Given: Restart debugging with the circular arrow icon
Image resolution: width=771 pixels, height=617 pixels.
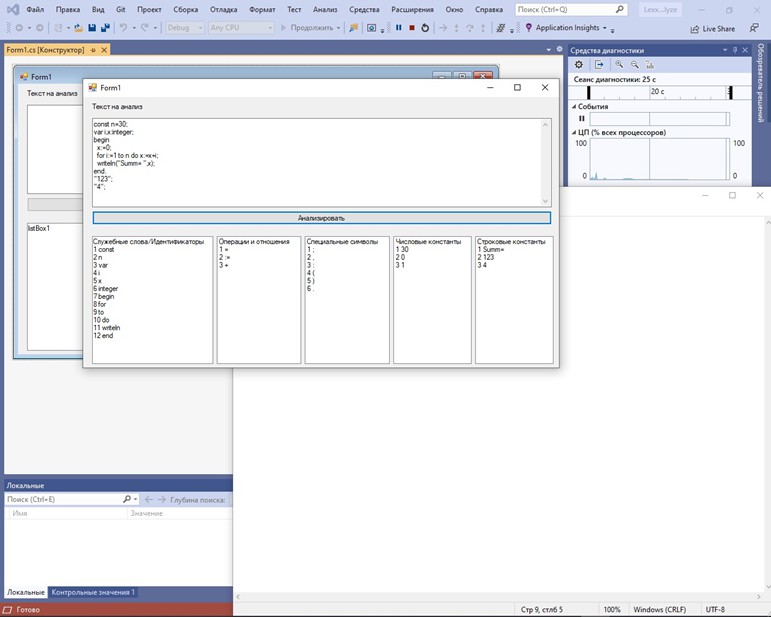Looking at the screenshot, I should click(425, 28).
